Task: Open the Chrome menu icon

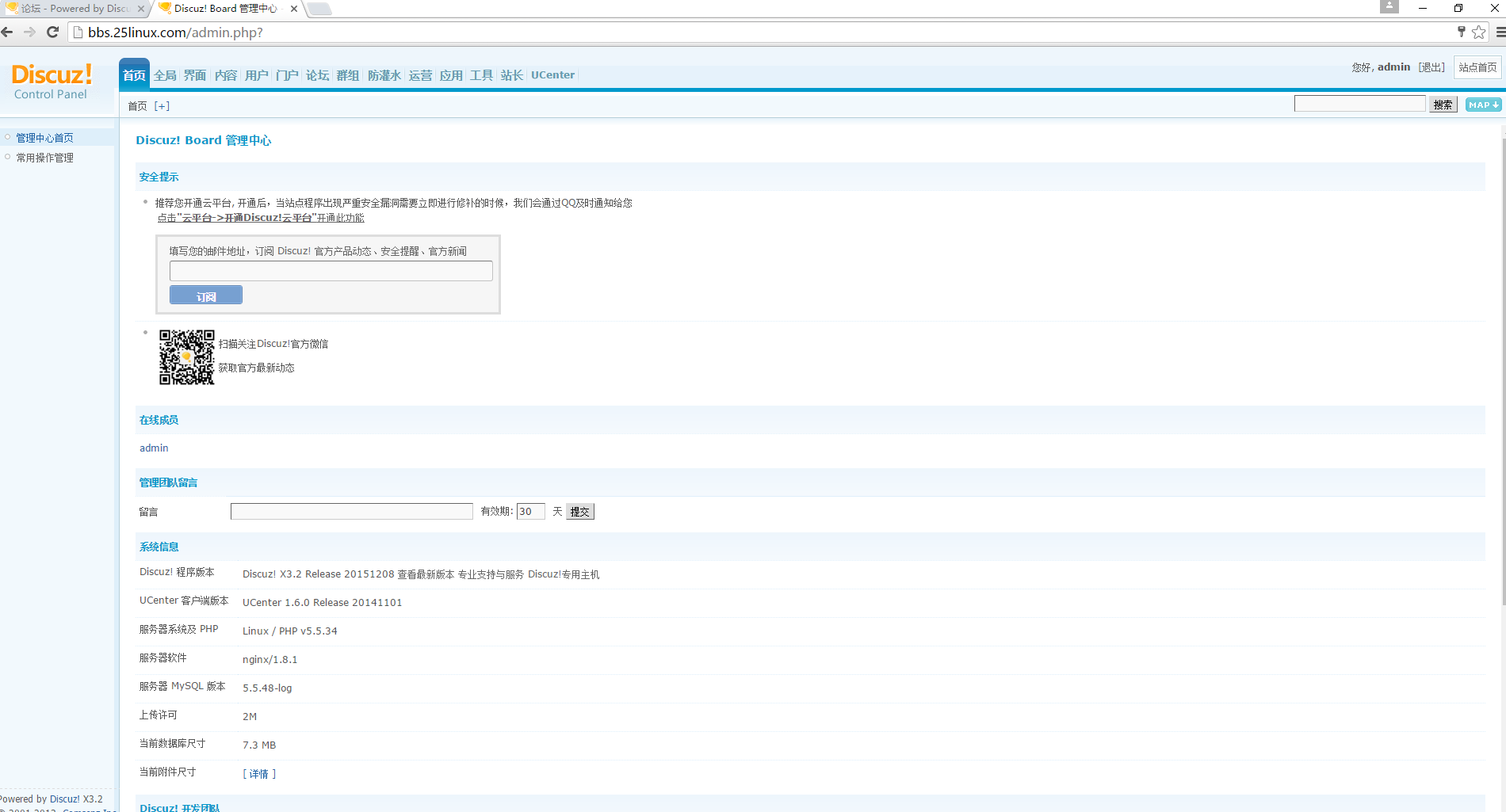Action: (x=1500, y=32)
